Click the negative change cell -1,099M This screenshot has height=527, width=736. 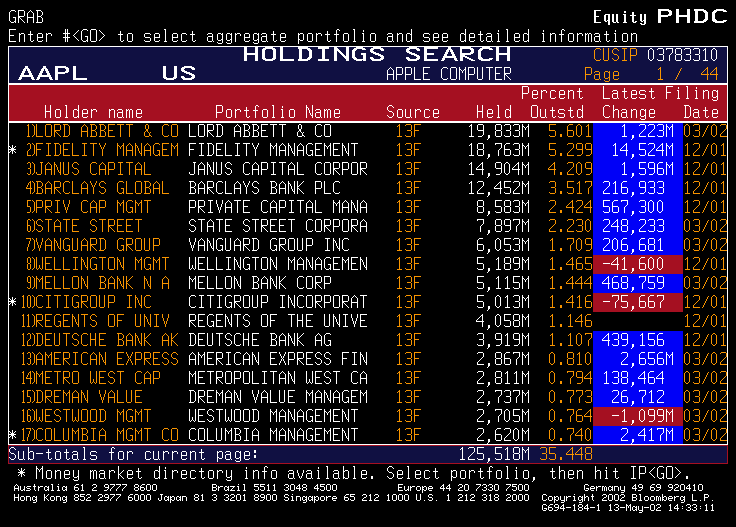pos(638,416)
